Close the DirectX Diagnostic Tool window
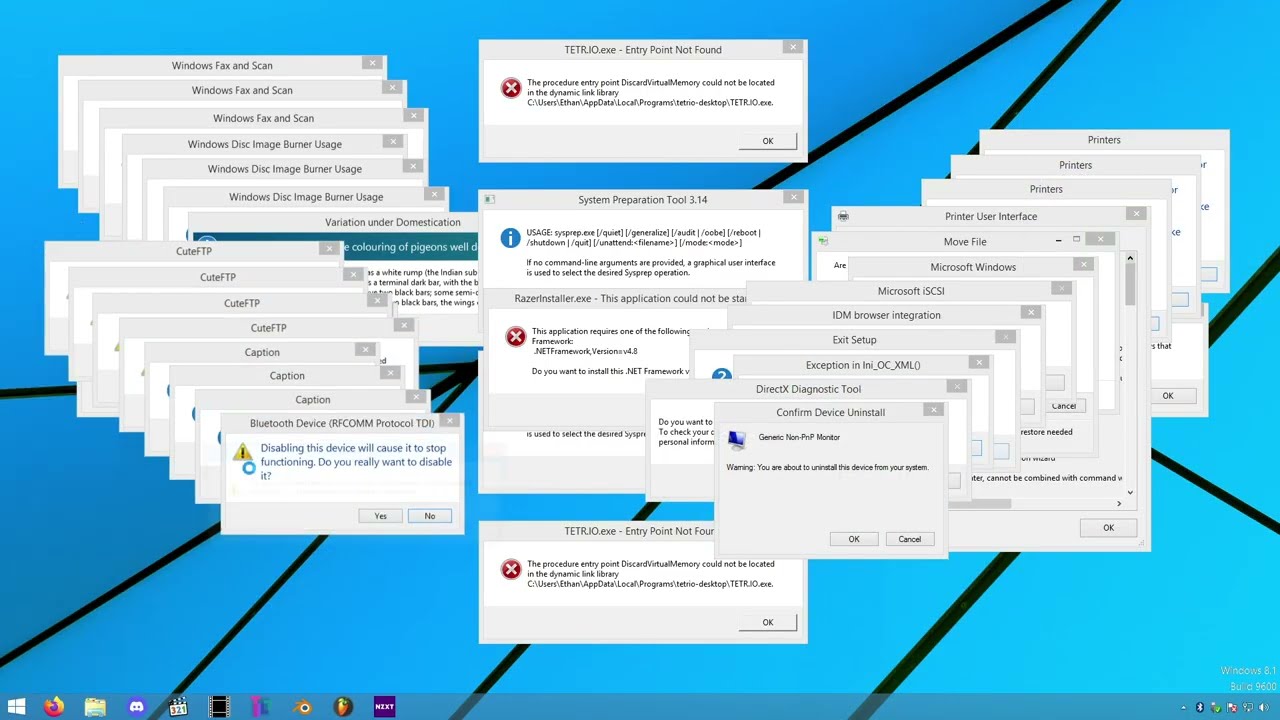This screenshot has height=720, width=1280. (x=957, y=386)
